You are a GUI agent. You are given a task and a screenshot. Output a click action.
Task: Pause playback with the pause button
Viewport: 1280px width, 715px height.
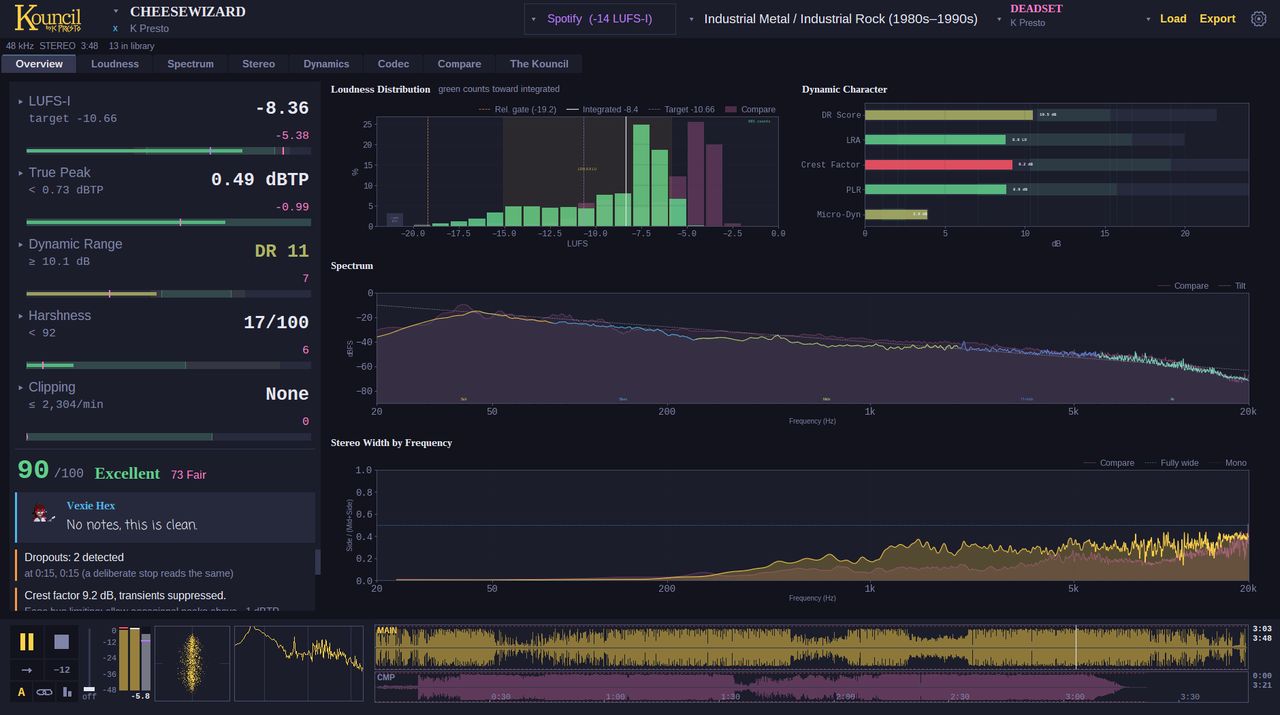point(27,642)
